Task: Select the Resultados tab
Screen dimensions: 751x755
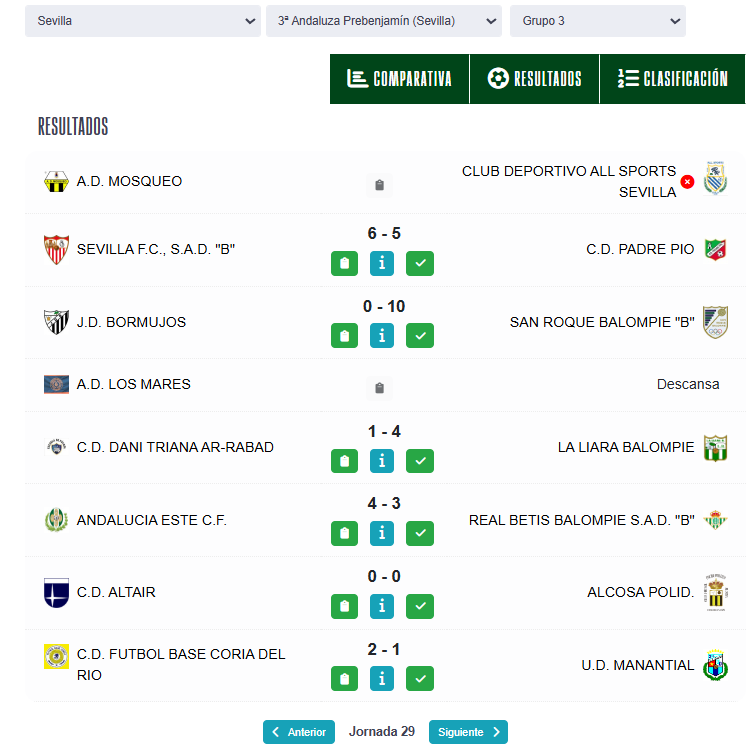Action: coord(534,79)
